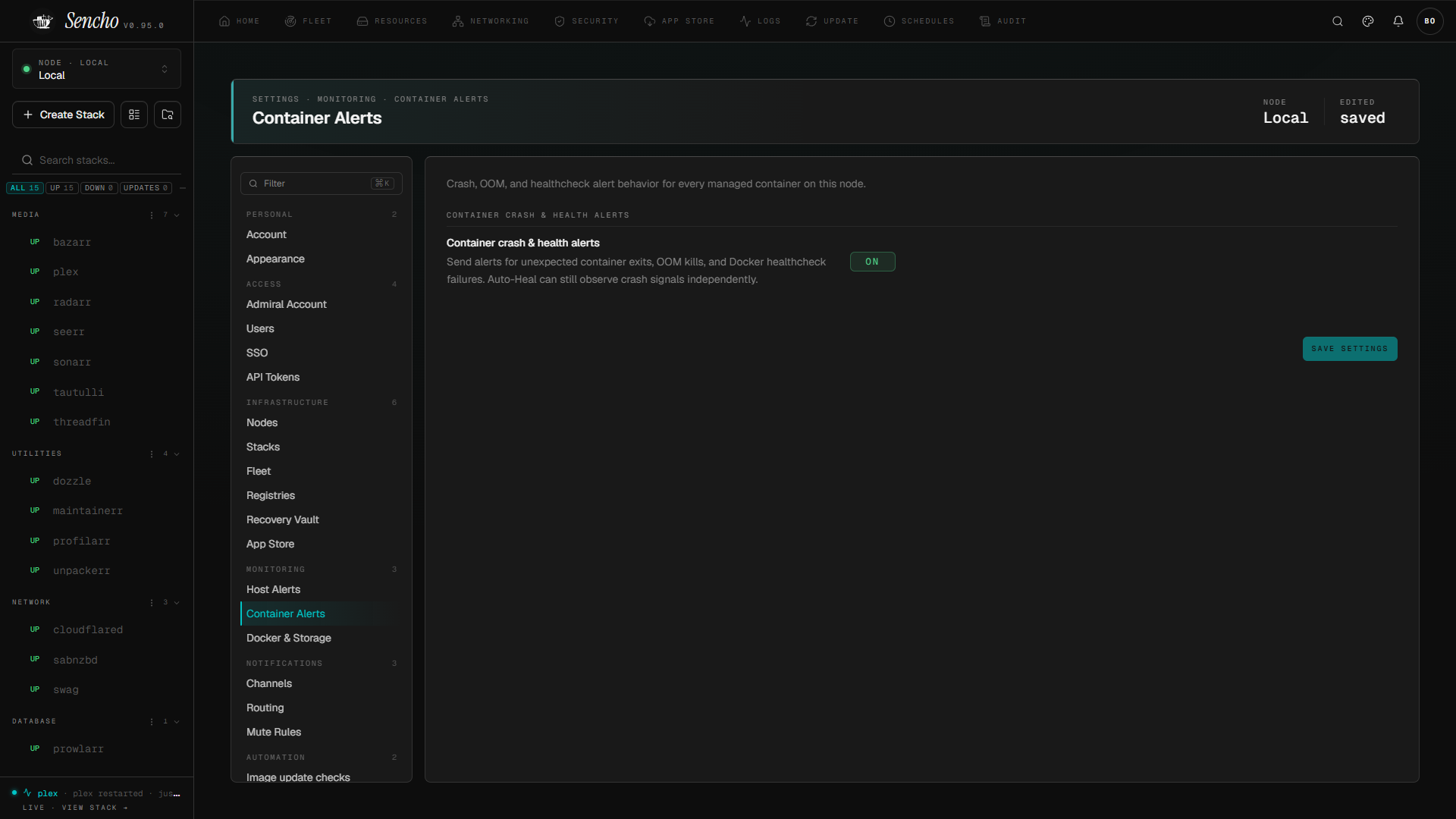
Task: Click the Search stacks input field
Action: coord(96,160)
